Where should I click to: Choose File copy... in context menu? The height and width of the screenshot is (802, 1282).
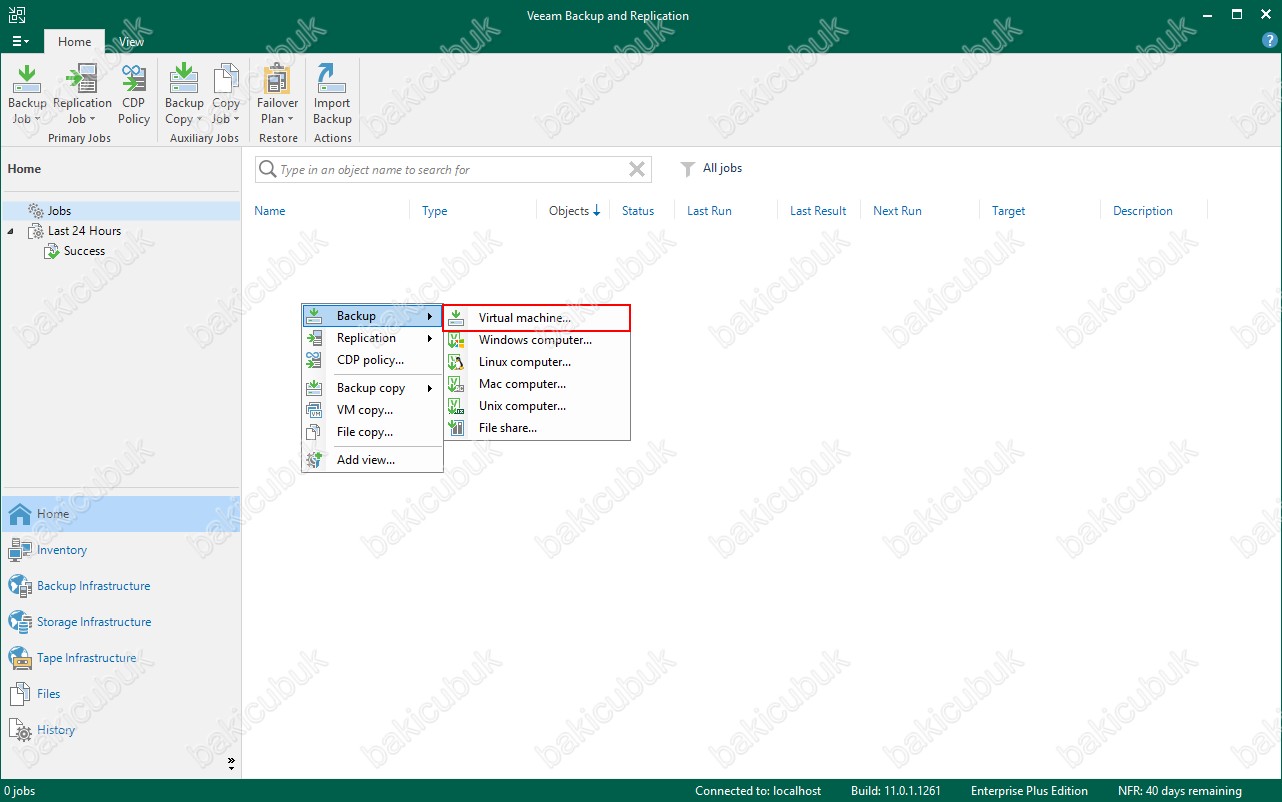click(372, 432)
